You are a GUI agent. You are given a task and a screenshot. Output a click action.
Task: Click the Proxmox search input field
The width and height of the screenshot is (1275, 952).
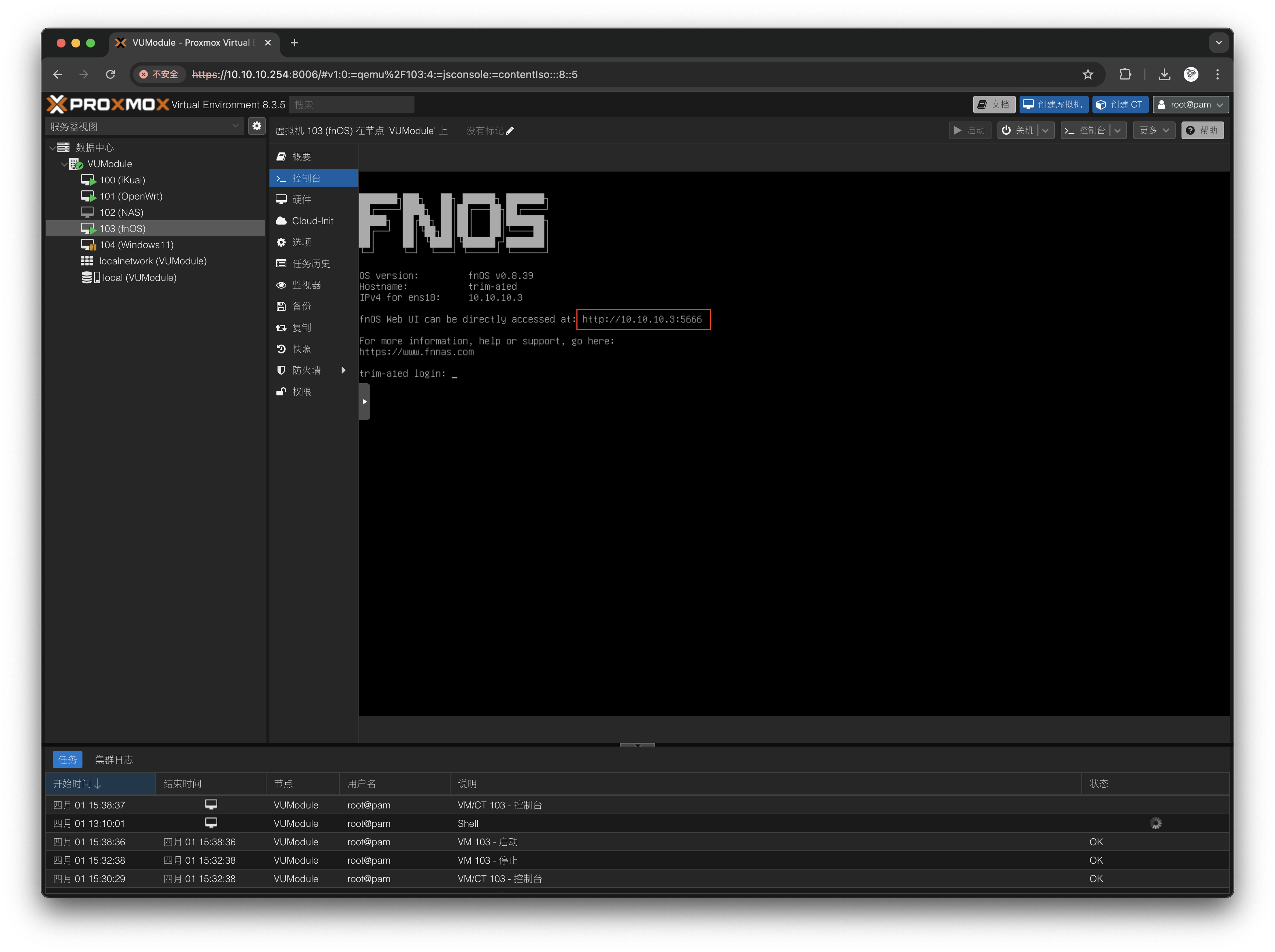(x=352, y=105)
